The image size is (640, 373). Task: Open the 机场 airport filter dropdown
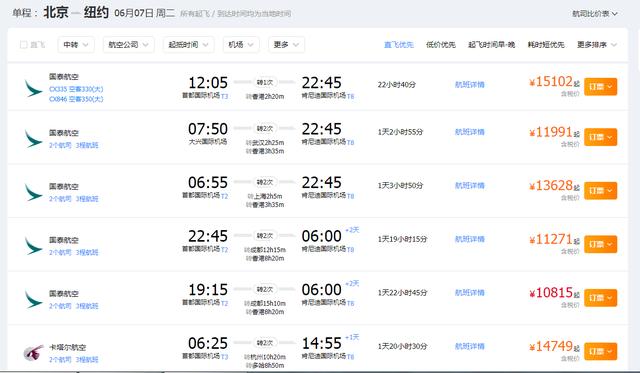pyautogui.click(x=241, y=44)
